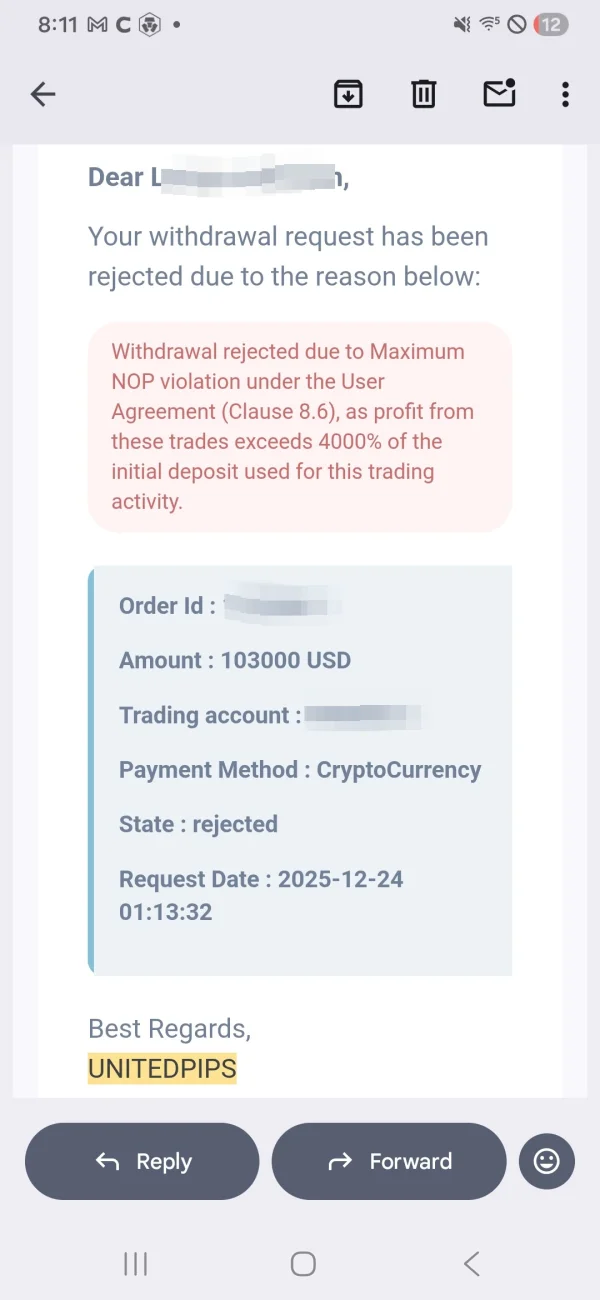Tap the Request Date line

click(x=260, y=895)
